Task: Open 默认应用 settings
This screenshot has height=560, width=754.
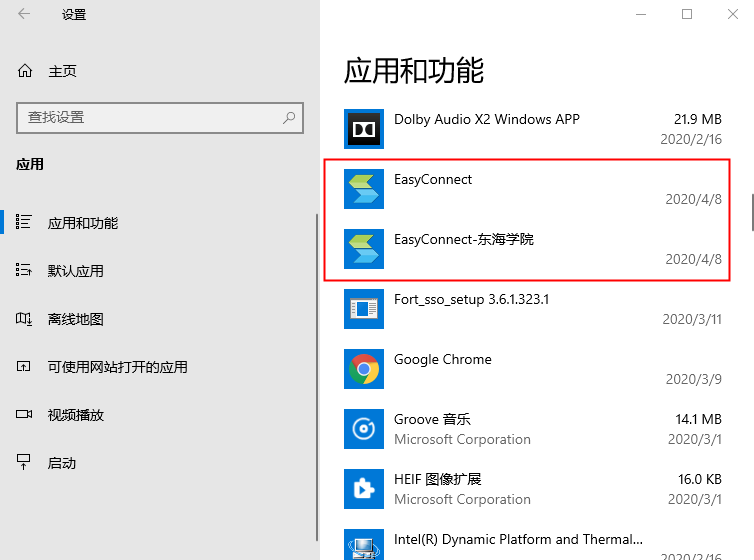Action: [76, 271]
